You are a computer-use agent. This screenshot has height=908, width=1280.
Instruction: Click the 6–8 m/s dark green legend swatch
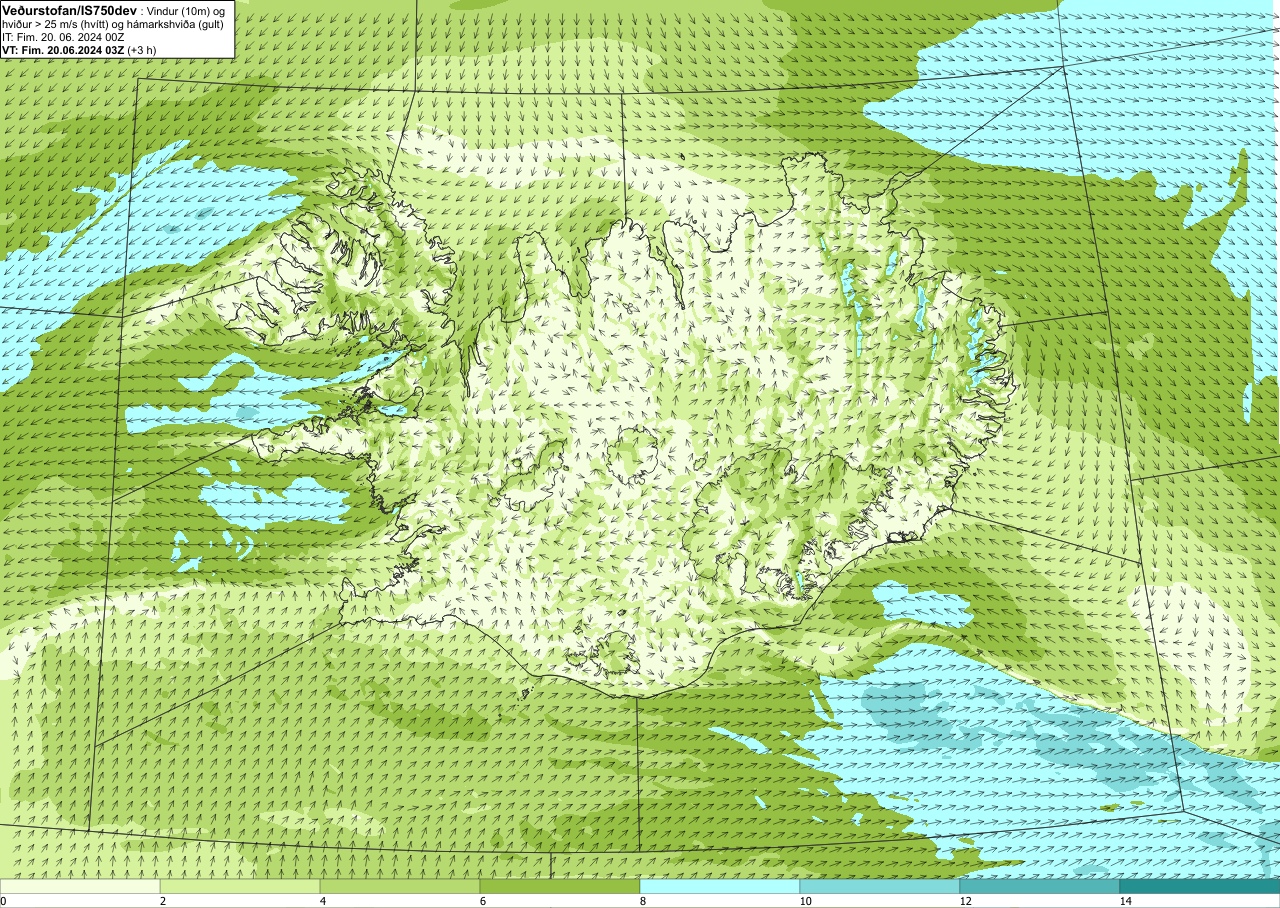pos(560,886)
